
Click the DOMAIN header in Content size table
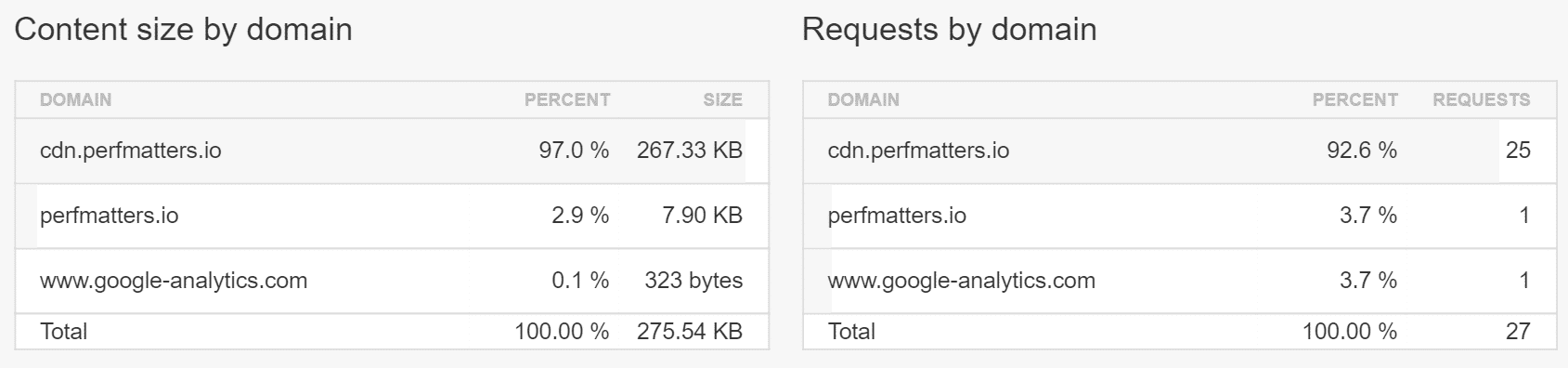click(75, 99)
